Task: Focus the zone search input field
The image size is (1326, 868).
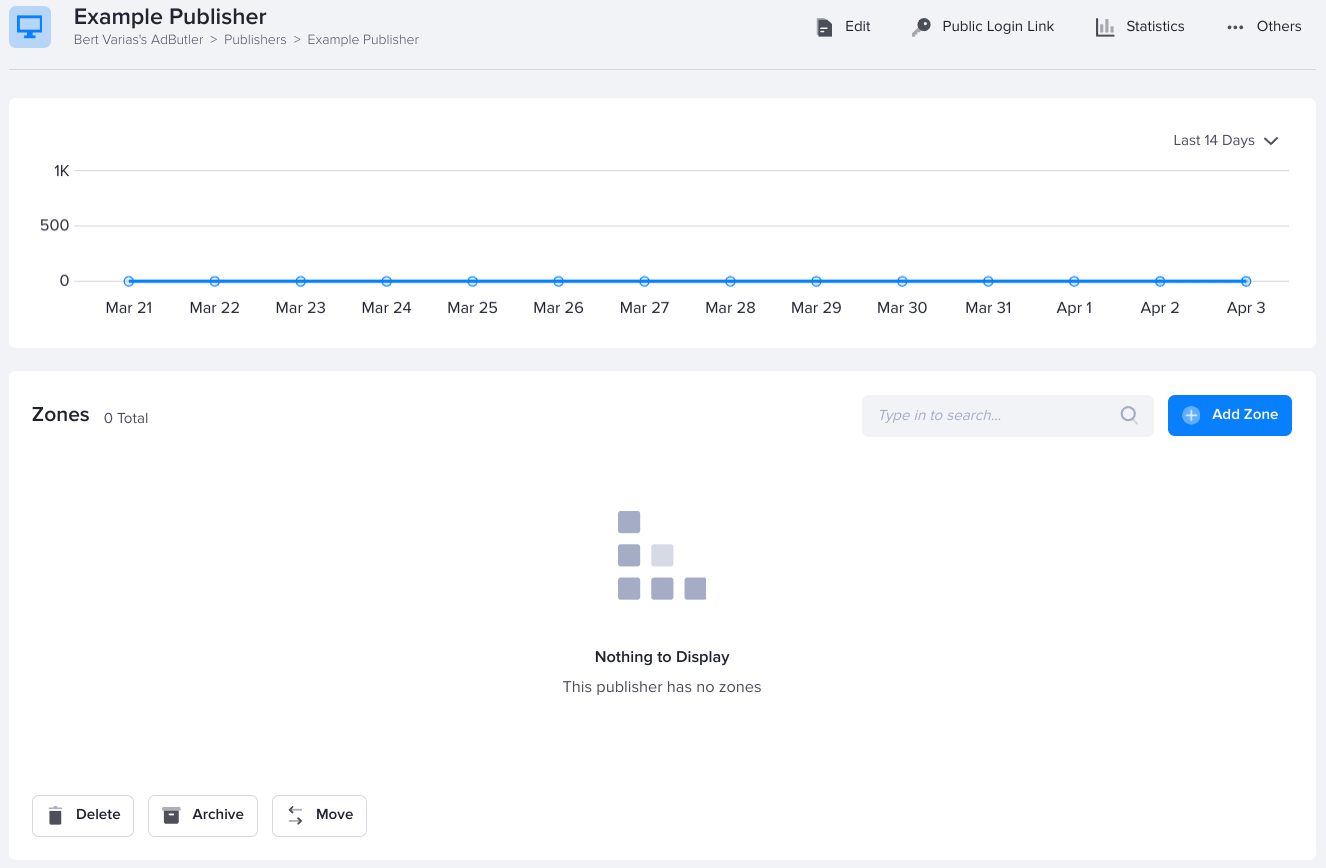Action: pos(990,415)
